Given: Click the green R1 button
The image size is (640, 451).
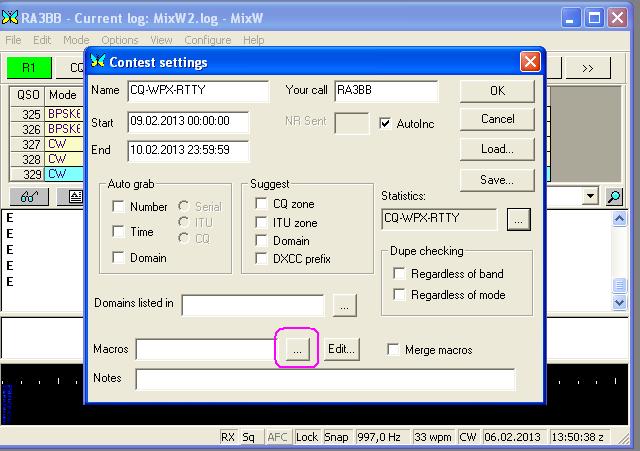Looking at the screenshot, I should pyautogui.click(x=30, y=68).
